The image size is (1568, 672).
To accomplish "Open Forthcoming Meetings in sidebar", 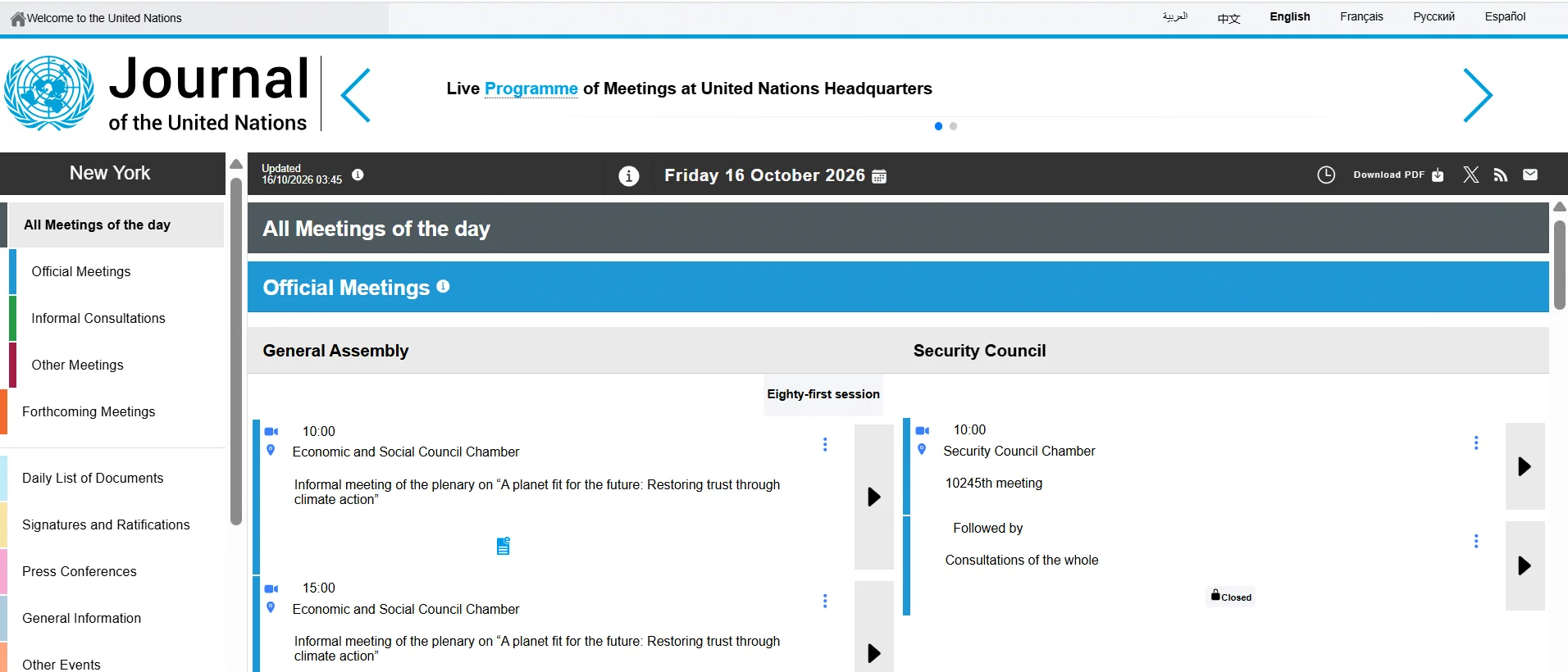I will [112, 411].
